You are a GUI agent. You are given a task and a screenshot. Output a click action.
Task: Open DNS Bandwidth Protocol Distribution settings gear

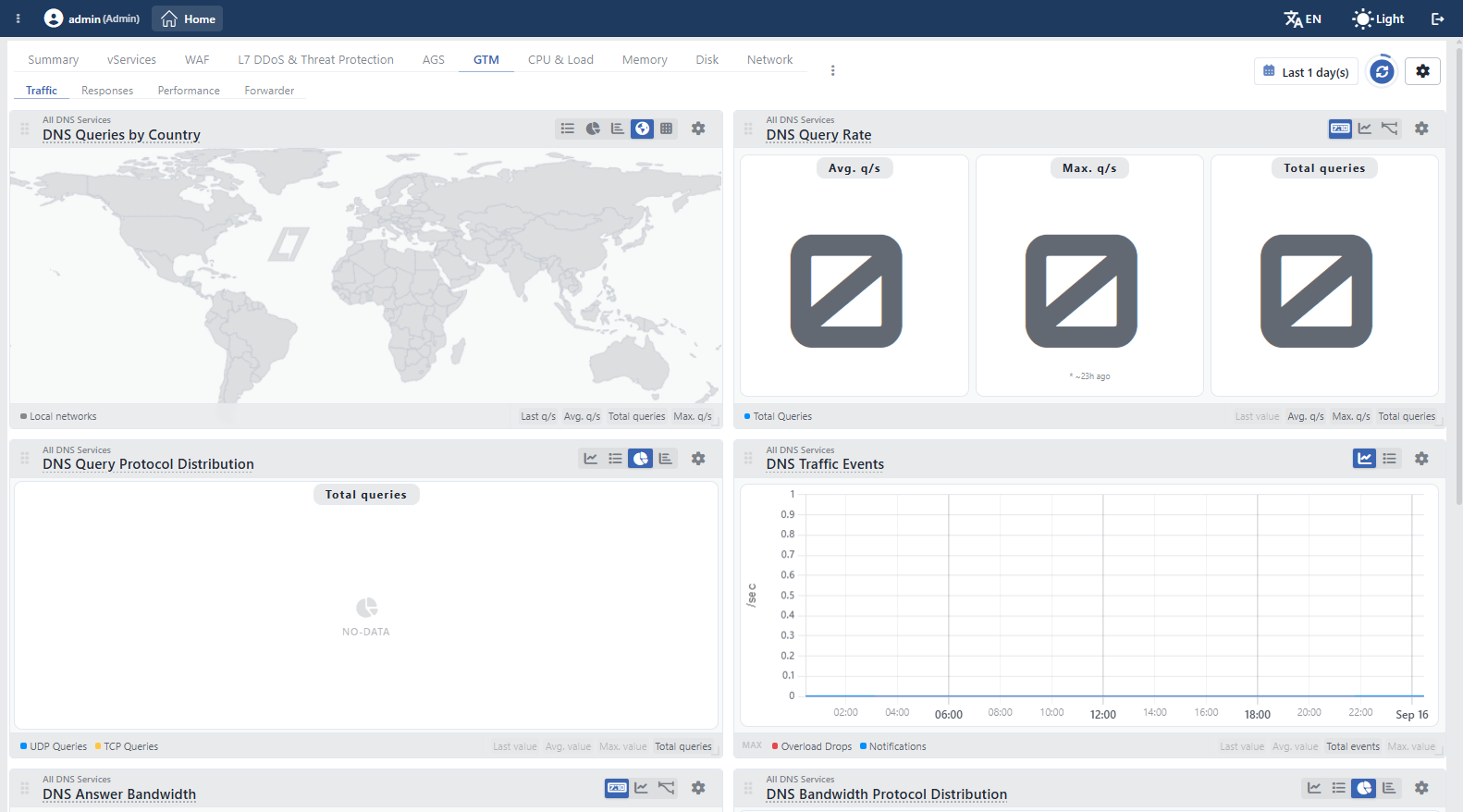(x=1421, y=788)
